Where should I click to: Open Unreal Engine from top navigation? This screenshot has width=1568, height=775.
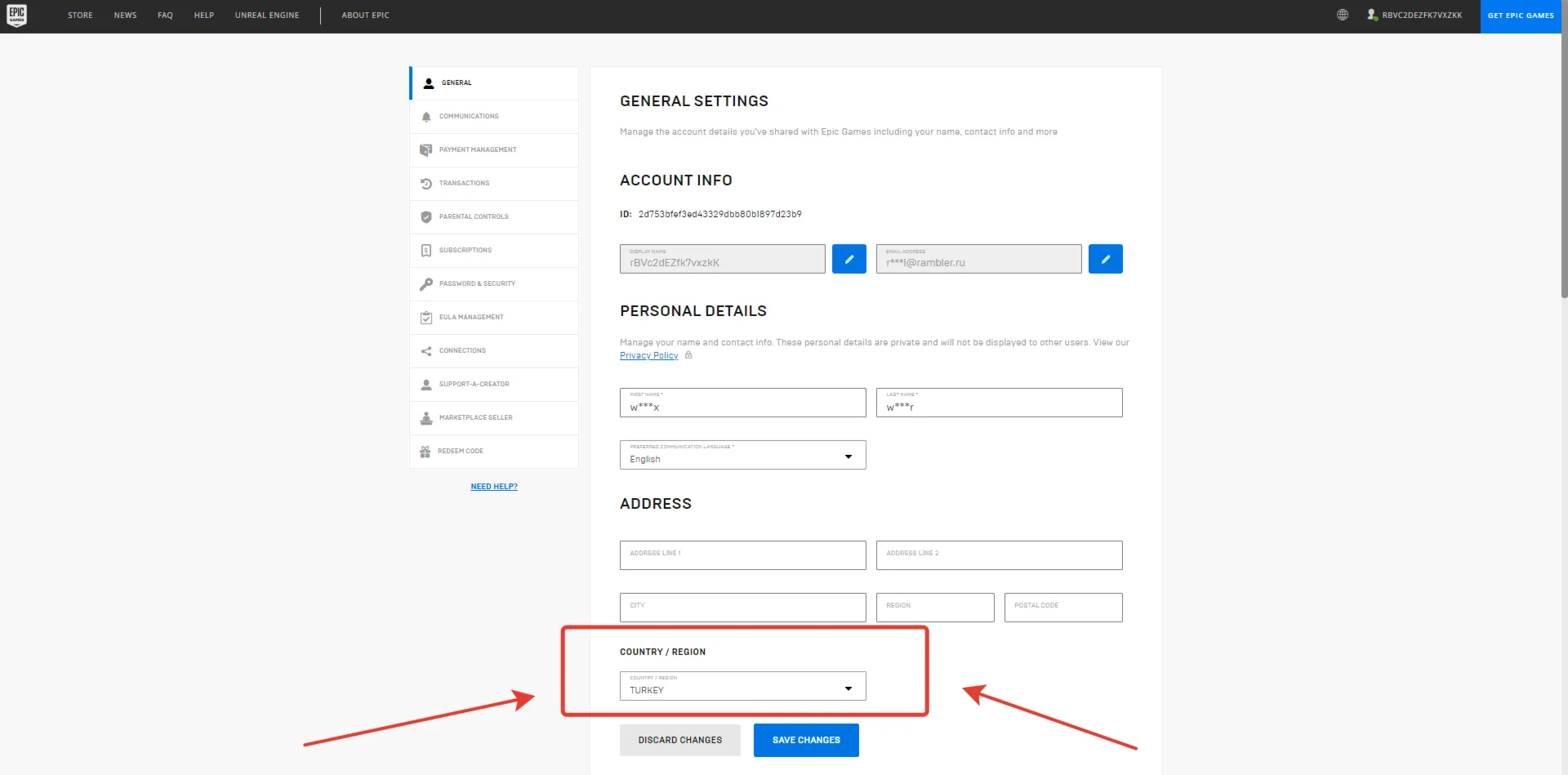(267, 16)
